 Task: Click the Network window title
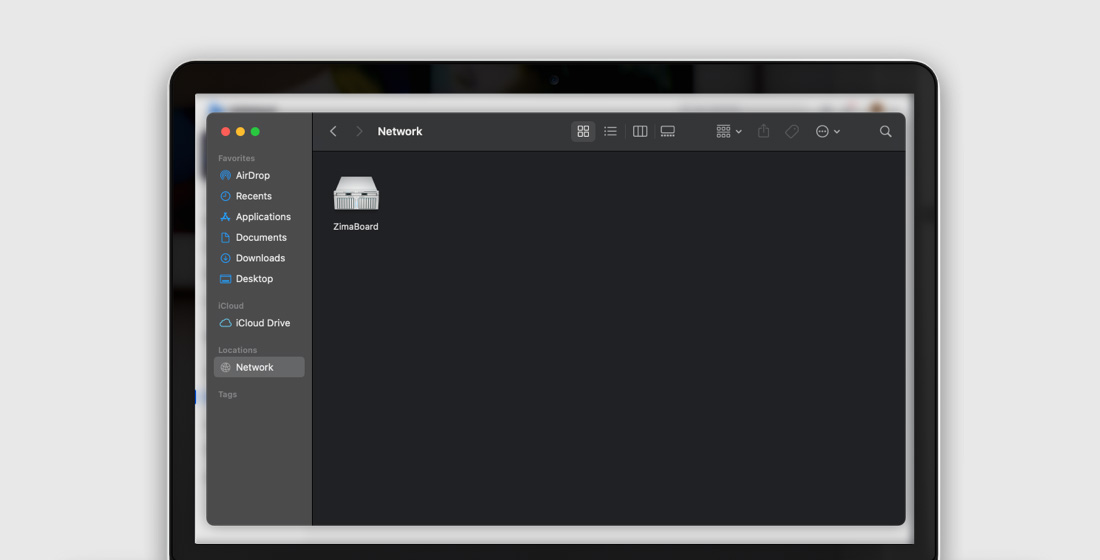(x=400, y=131)
